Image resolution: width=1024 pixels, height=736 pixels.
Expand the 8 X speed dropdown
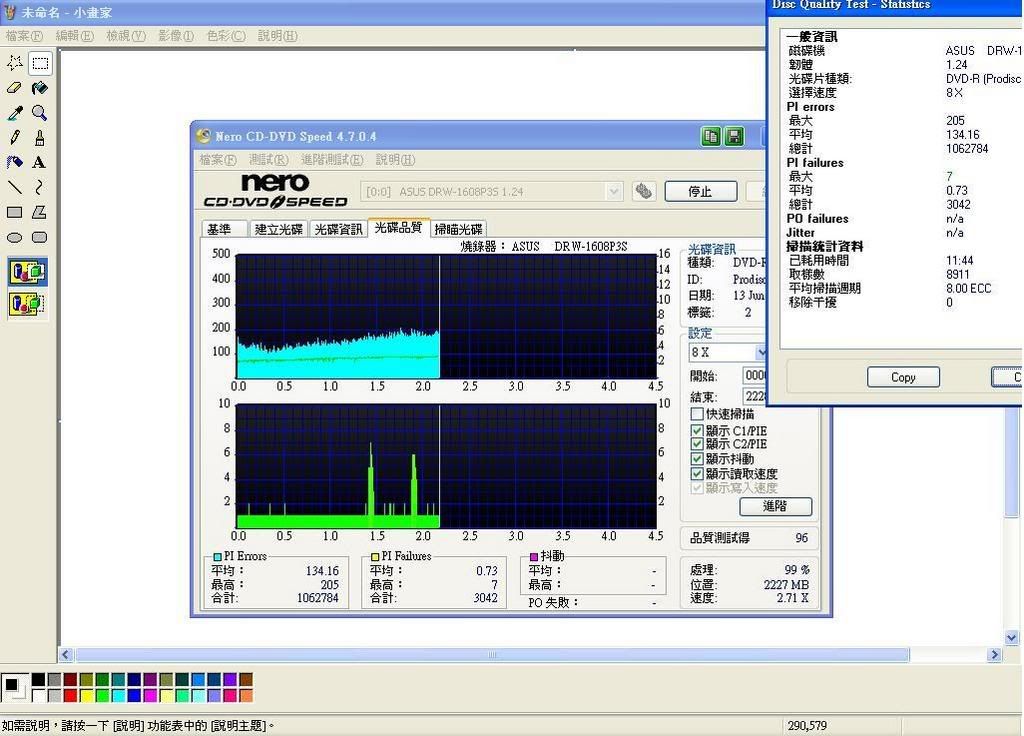(761, 353)
